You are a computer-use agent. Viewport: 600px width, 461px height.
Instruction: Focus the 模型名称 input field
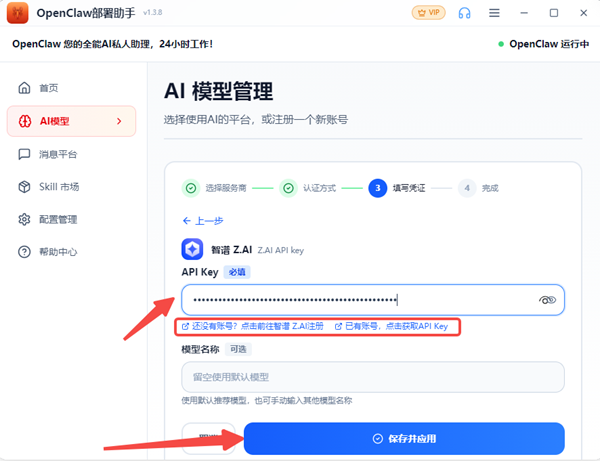373,377
